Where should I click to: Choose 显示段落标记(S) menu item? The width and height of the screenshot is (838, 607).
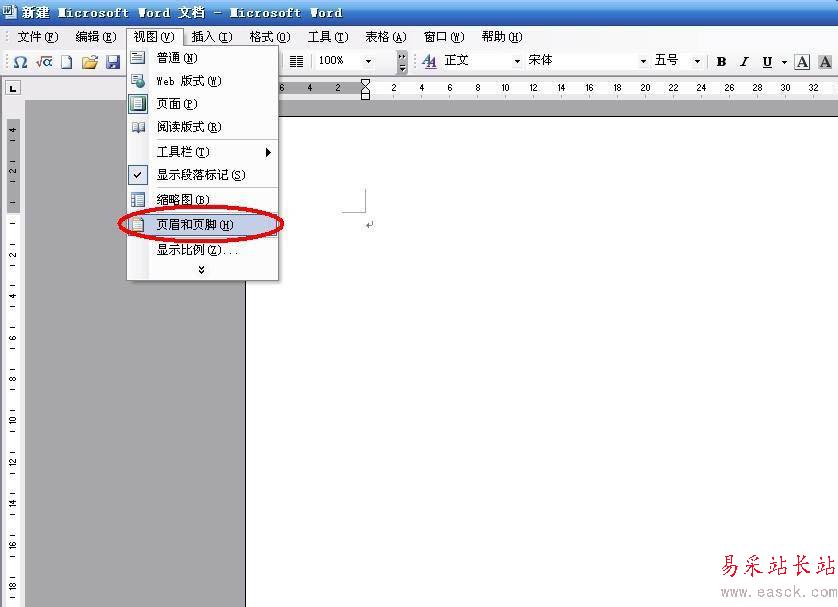point(203,175)
